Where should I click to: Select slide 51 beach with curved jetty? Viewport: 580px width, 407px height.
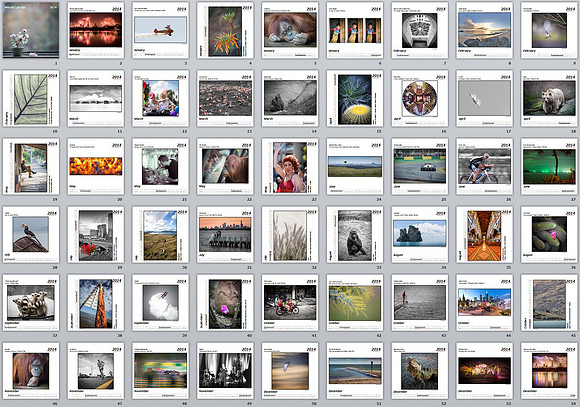[x=355, y=371]
